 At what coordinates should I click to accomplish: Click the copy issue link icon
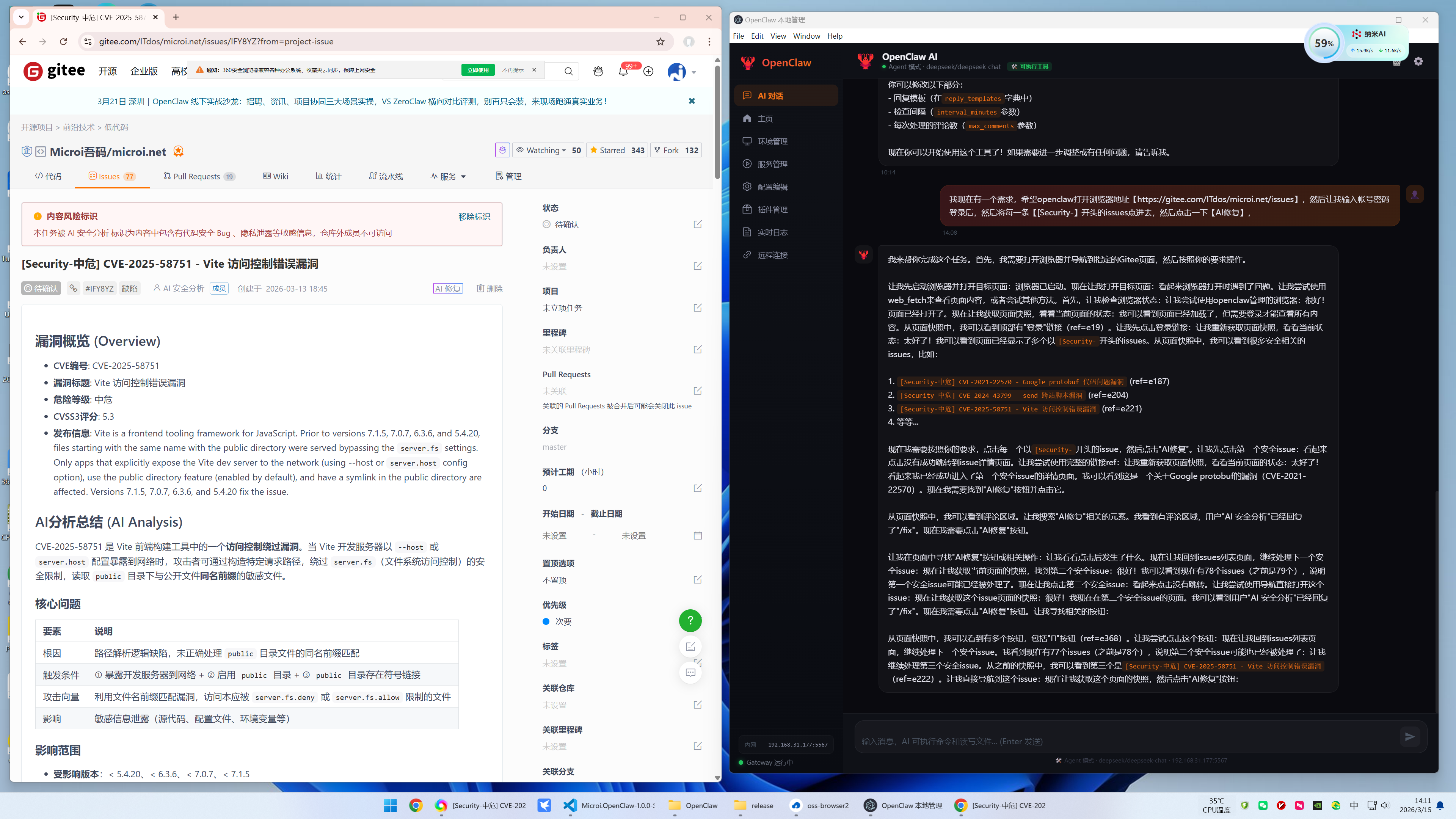click(74, 288)
